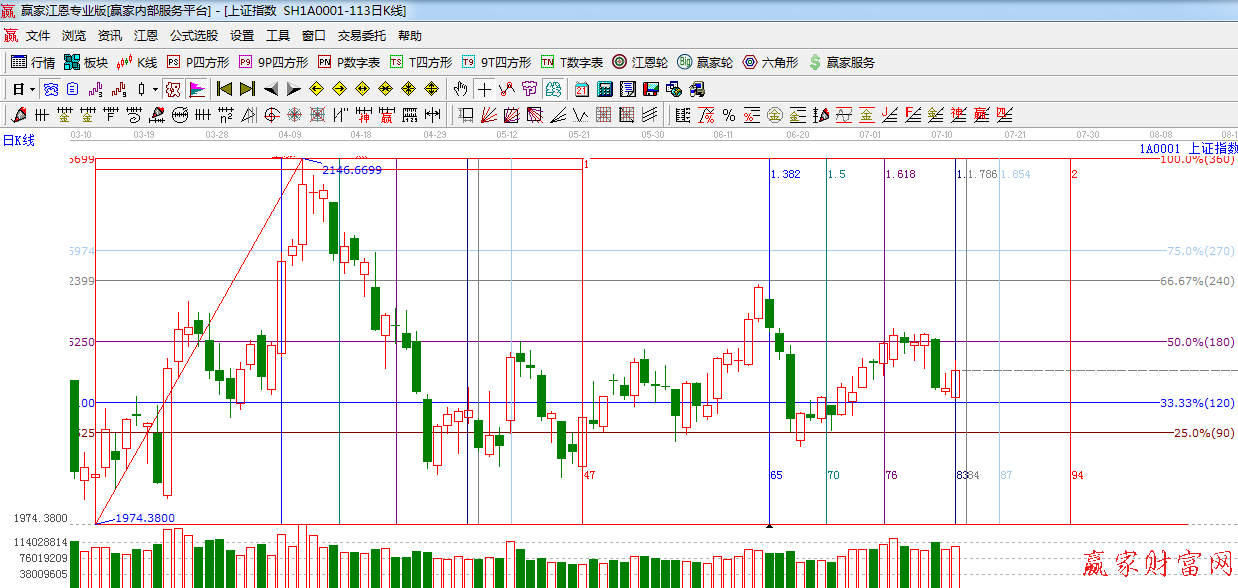Image resolution: width=1238 pixels, height=588 pixels.
Task: Click the calendar icon showing 21
Action: pos(580,89)
